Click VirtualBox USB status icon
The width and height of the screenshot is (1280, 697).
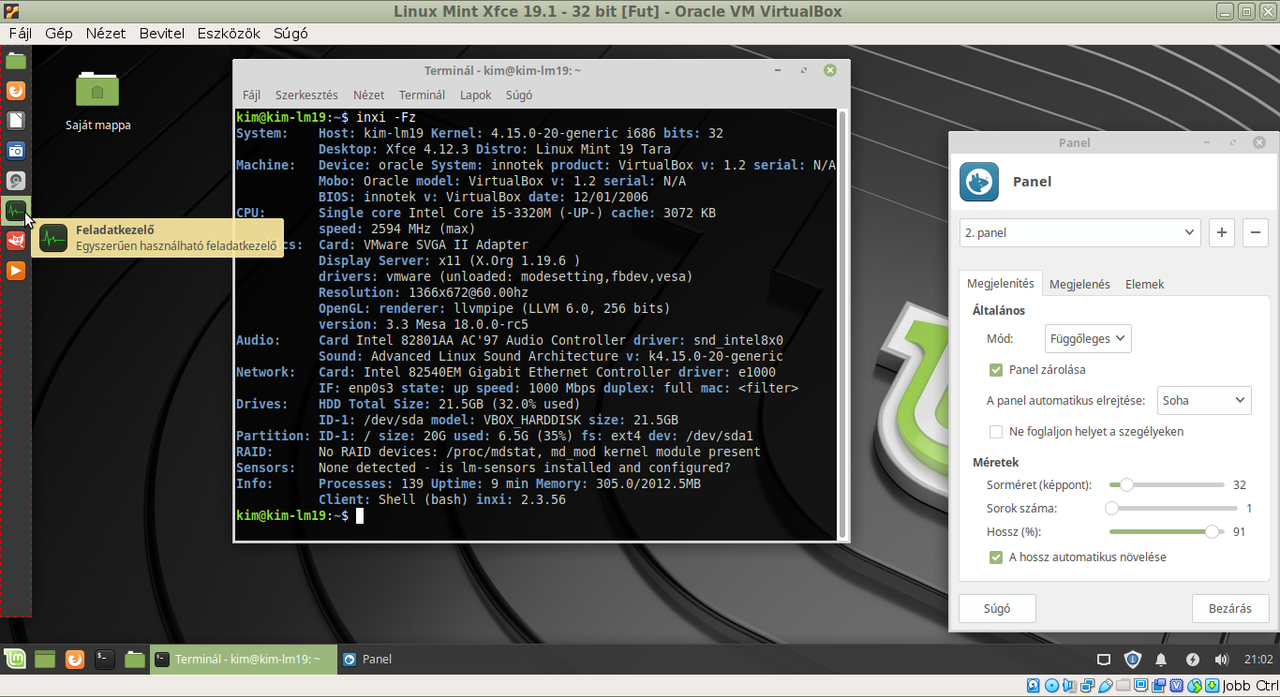[1105, 685]
